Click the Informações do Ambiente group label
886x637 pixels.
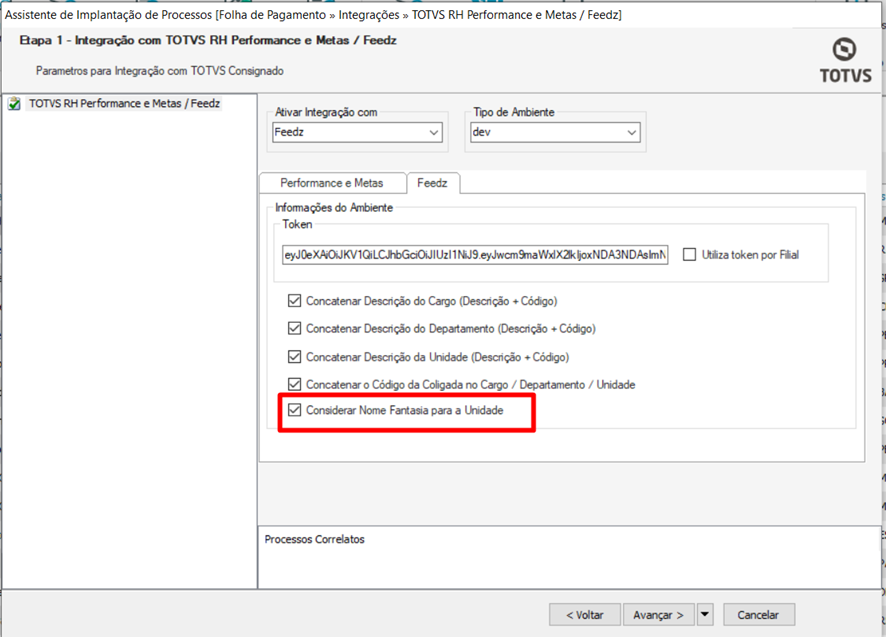pos(334,207)
